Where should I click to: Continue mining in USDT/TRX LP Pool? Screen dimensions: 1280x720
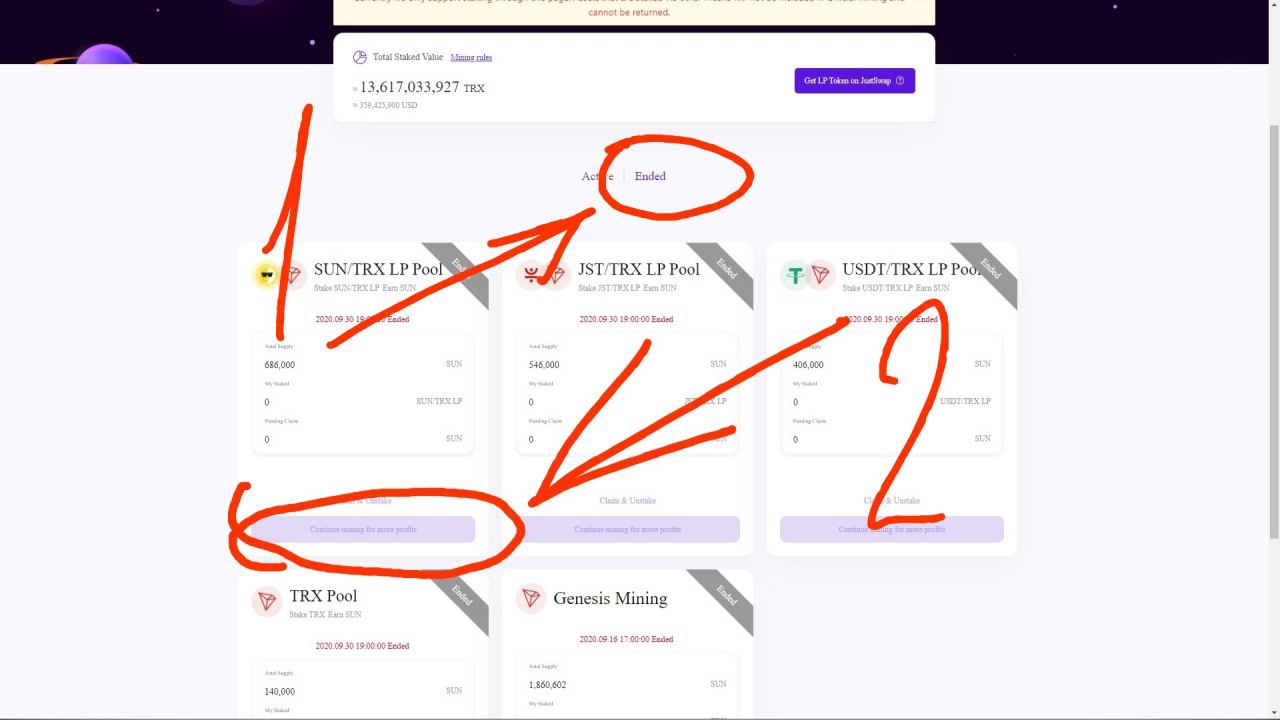pos(892,529)
